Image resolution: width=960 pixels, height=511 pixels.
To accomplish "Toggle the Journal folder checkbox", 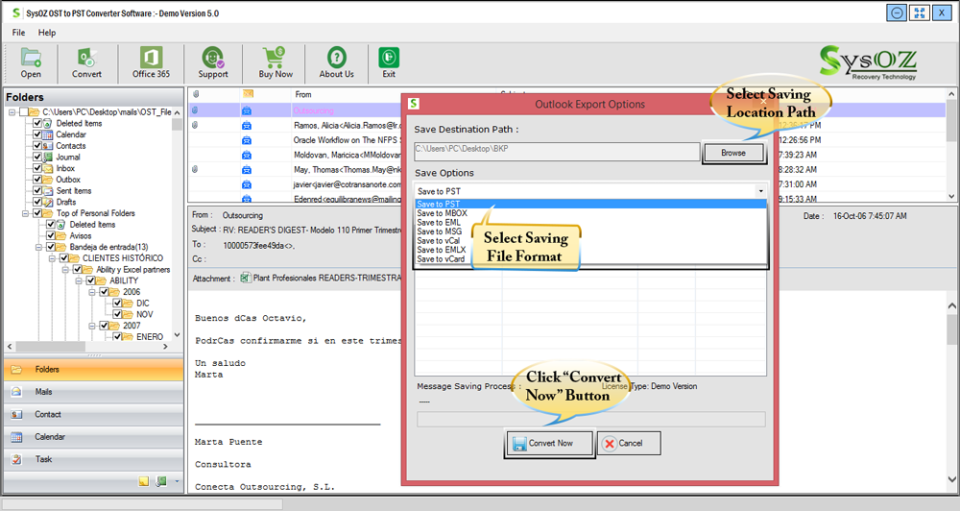I will pyautogui.click(x=37, y=157).
